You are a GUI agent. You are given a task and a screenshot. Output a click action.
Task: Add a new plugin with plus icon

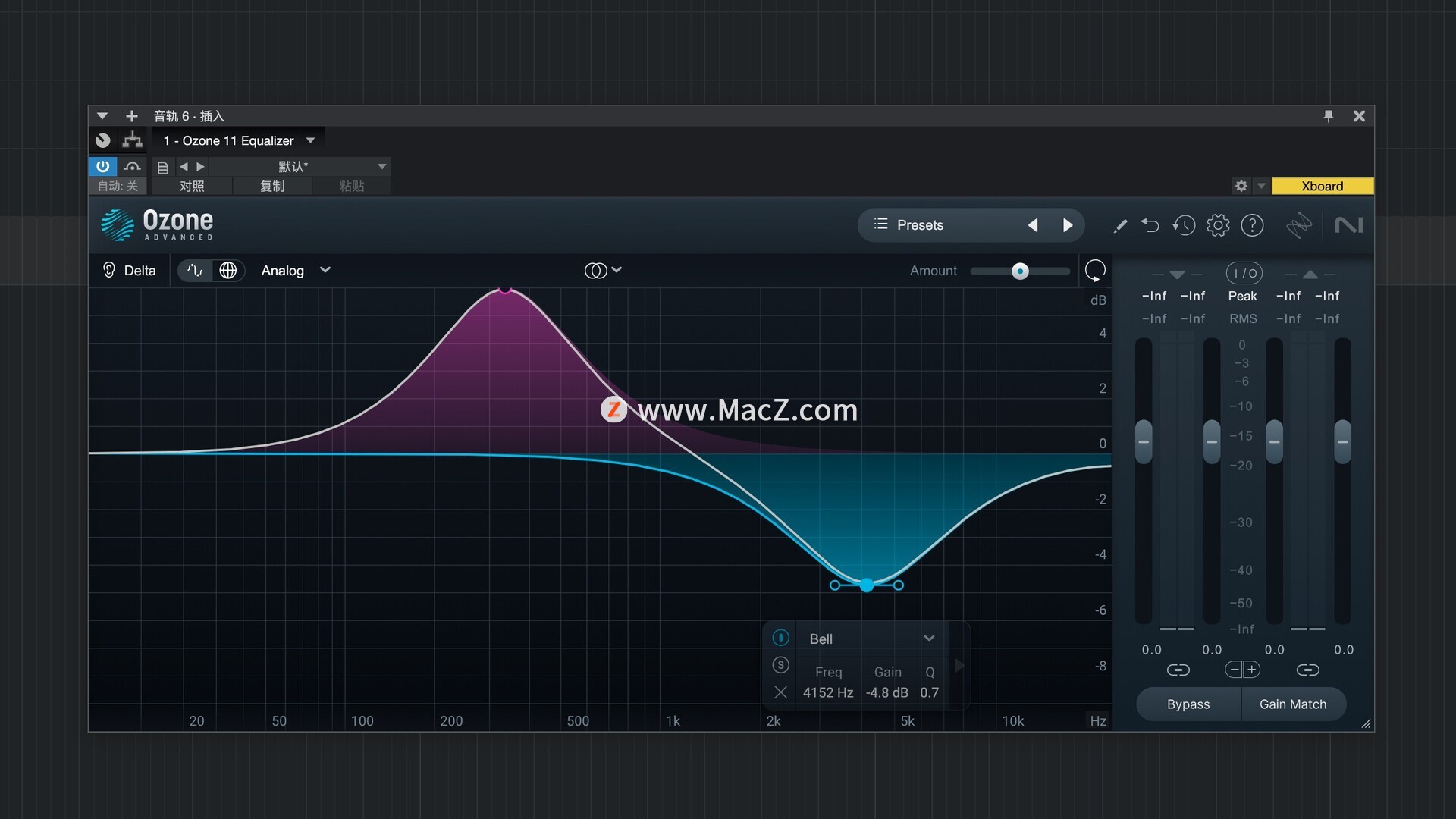click(132, 116)
